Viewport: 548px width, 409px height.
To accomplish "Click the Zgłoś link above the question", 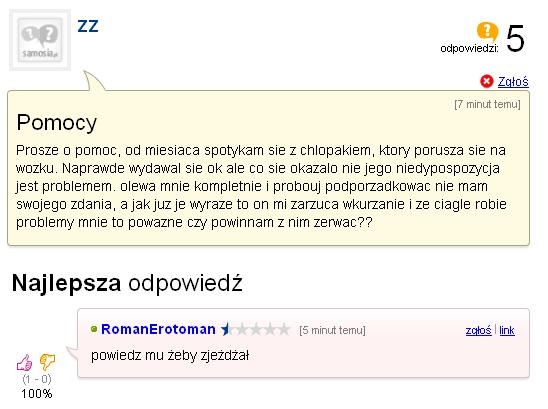I will [x=513, y=81].
